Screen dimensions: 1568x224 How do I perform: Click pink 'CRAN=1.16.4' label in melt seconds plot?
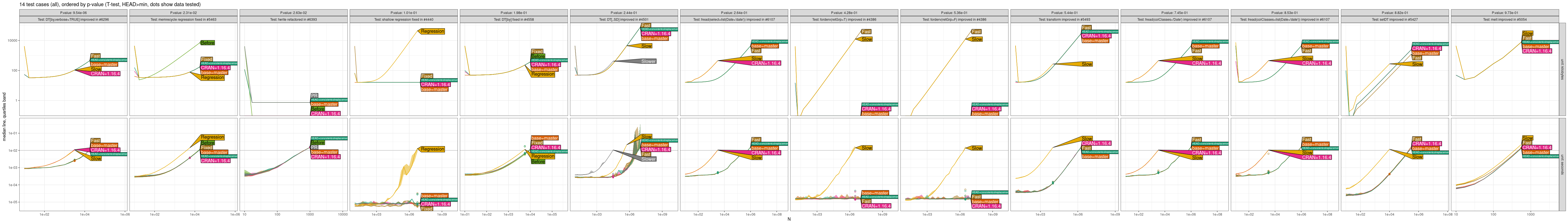[1536, 147]
